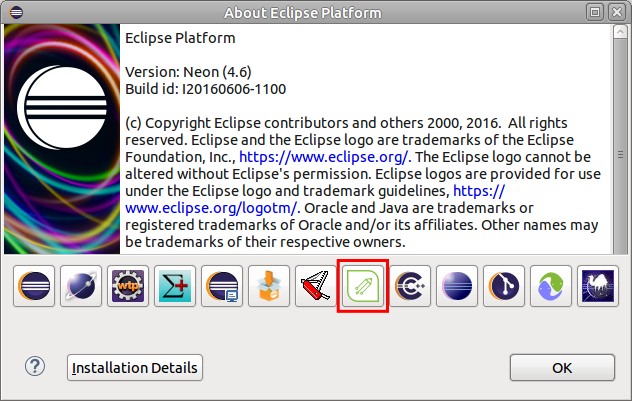
Task: Open the orange Git branch feature icon
Action: [505, 286]
